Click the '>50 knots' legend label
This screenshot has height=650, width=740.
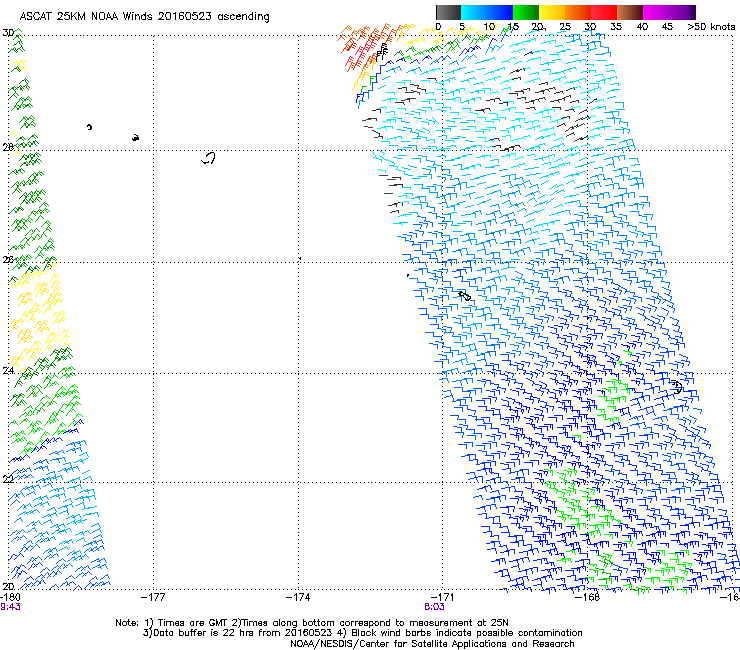(x=712, y=26)
